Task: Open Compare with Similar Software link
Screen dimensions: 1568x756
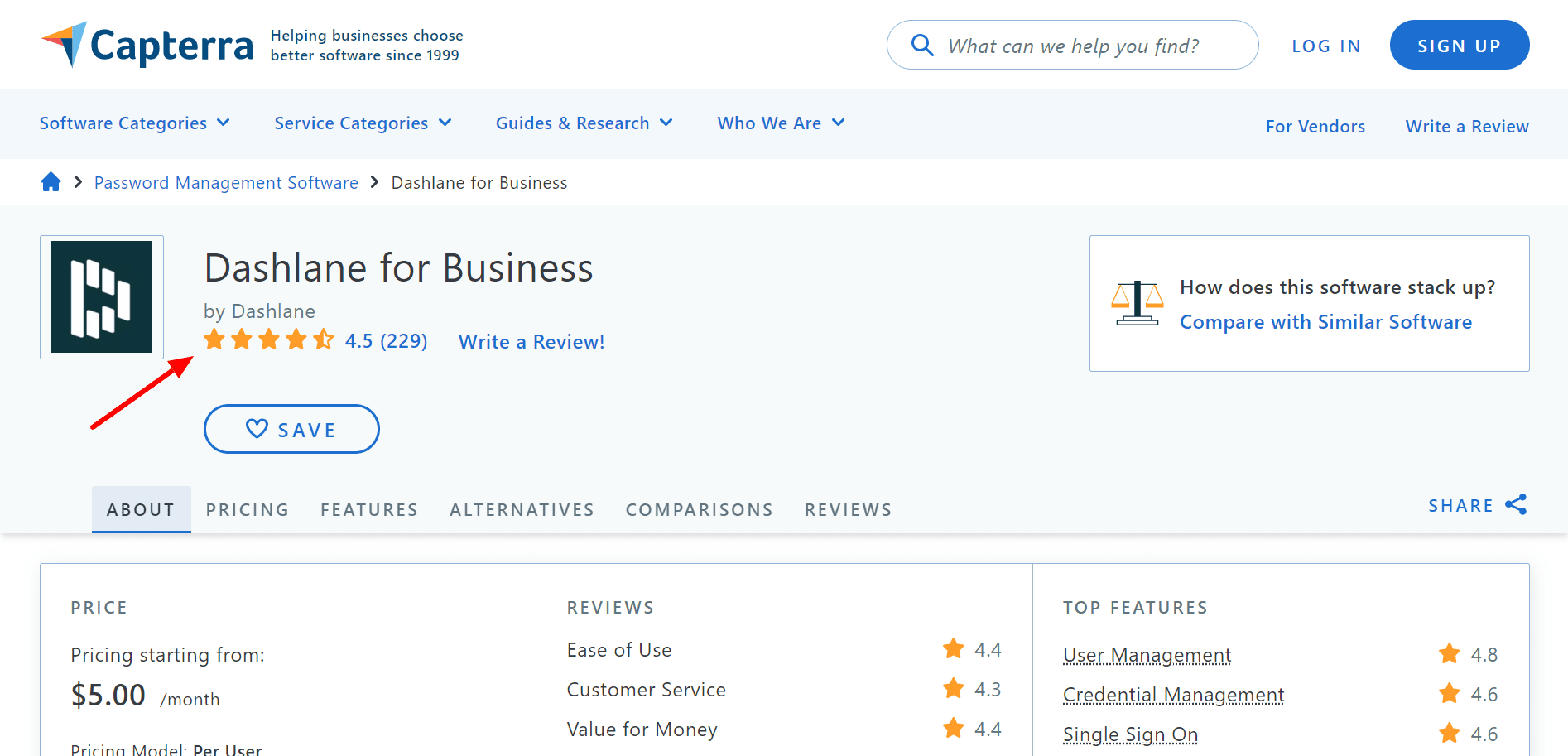Action: tap(1325, 321)
